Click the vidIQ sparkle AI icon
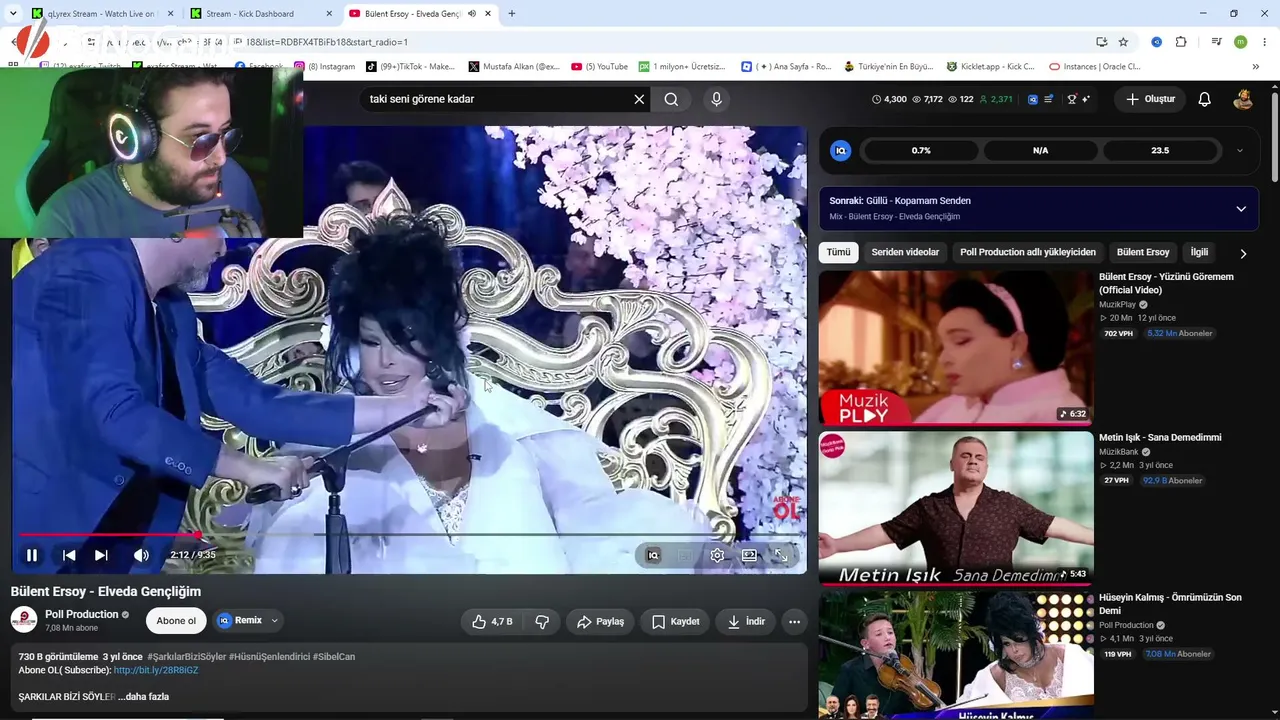This screenshot has width=1280, height=720. click(1086, 99)
